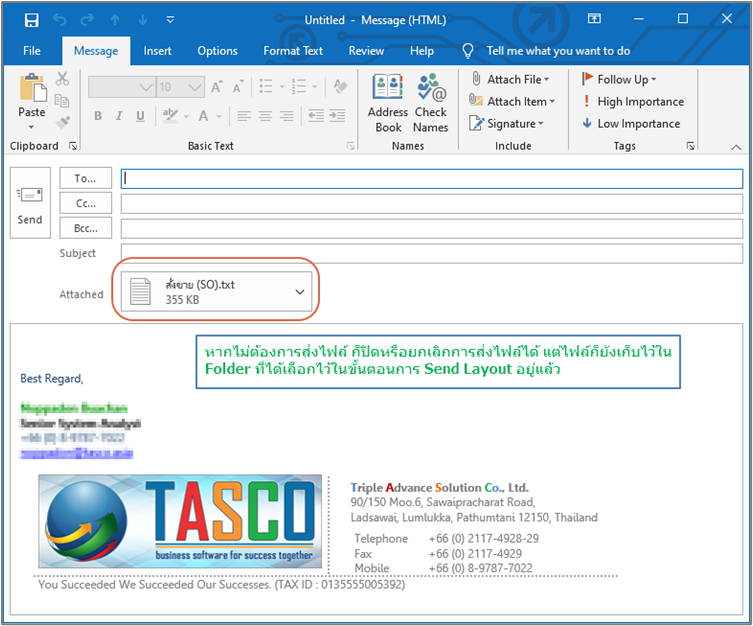This screenshot has height=626, width=753.
Task: Click the Save icon in title bar
Action: coord(31,19)
